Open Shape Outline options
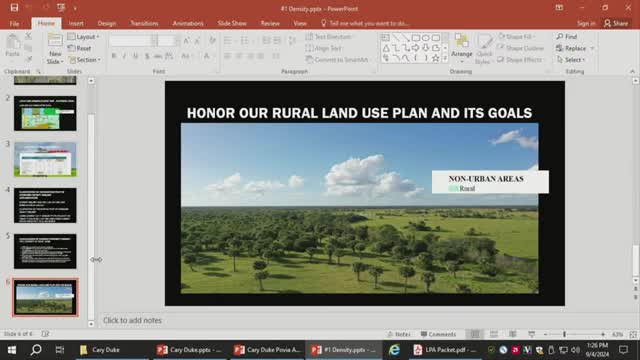The height and width of the screenshot is (360, 640). pos(521,48)
